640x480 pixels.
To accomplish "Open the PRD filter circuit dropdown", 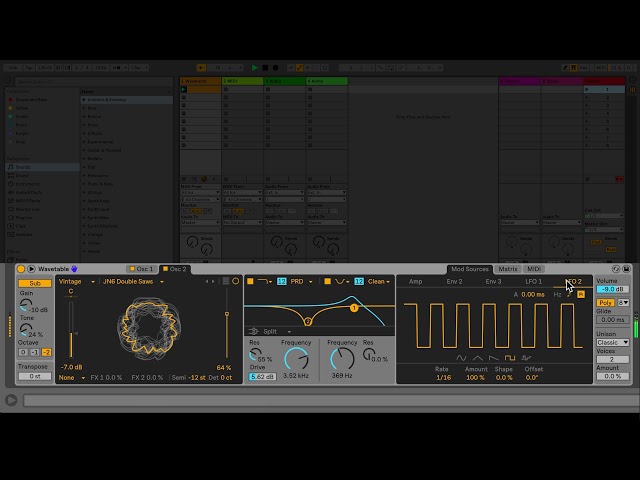I will pos(301,282).
